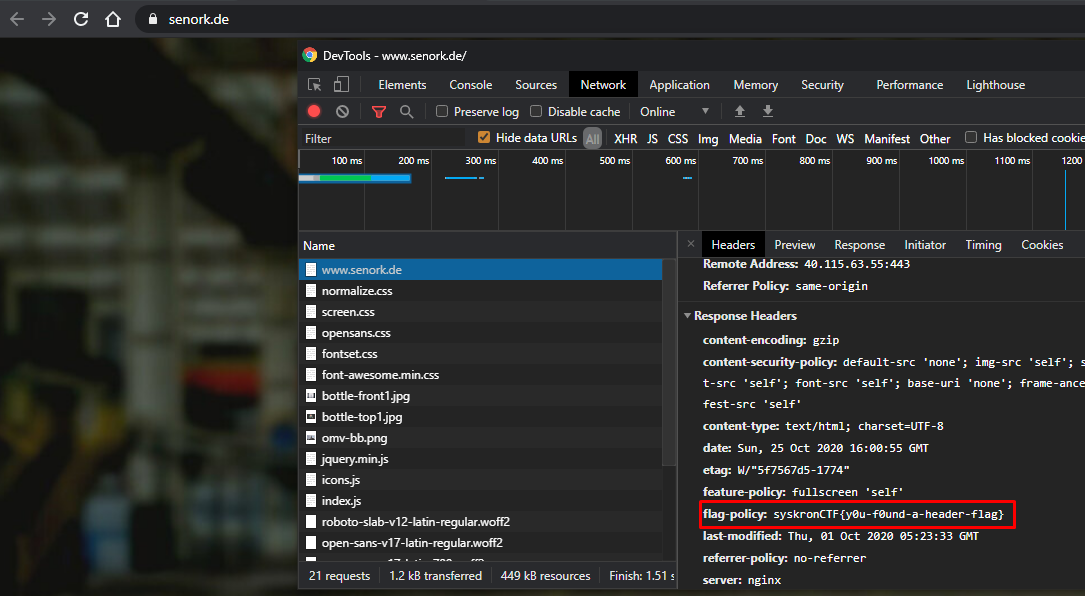Import a HAR file with upload arrow
This screenshot has width=1085, height=596.
click(740, 111)
